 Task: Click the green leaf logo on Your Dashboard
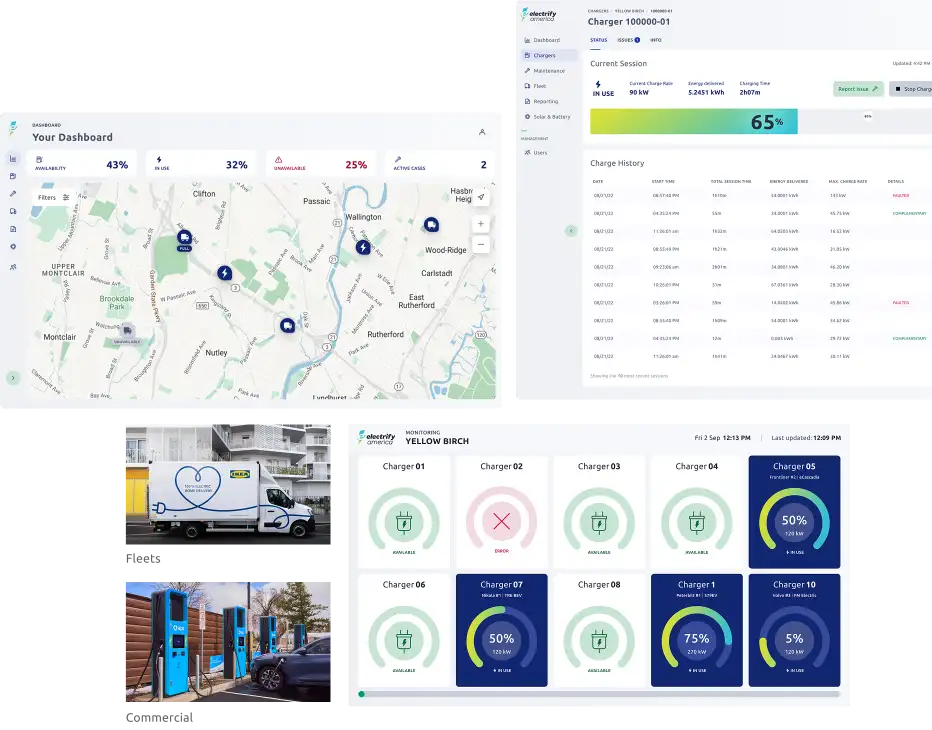[13, 128]
